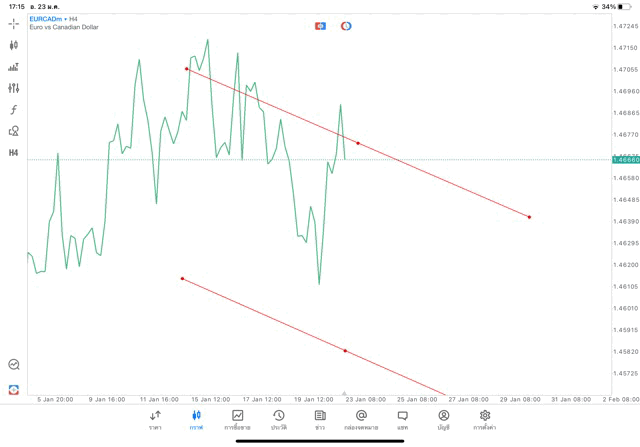Tap the red-blue one-click trading icon
Image resolution: width=640 pixels, height=447 pixels.
tap(320, 26)
